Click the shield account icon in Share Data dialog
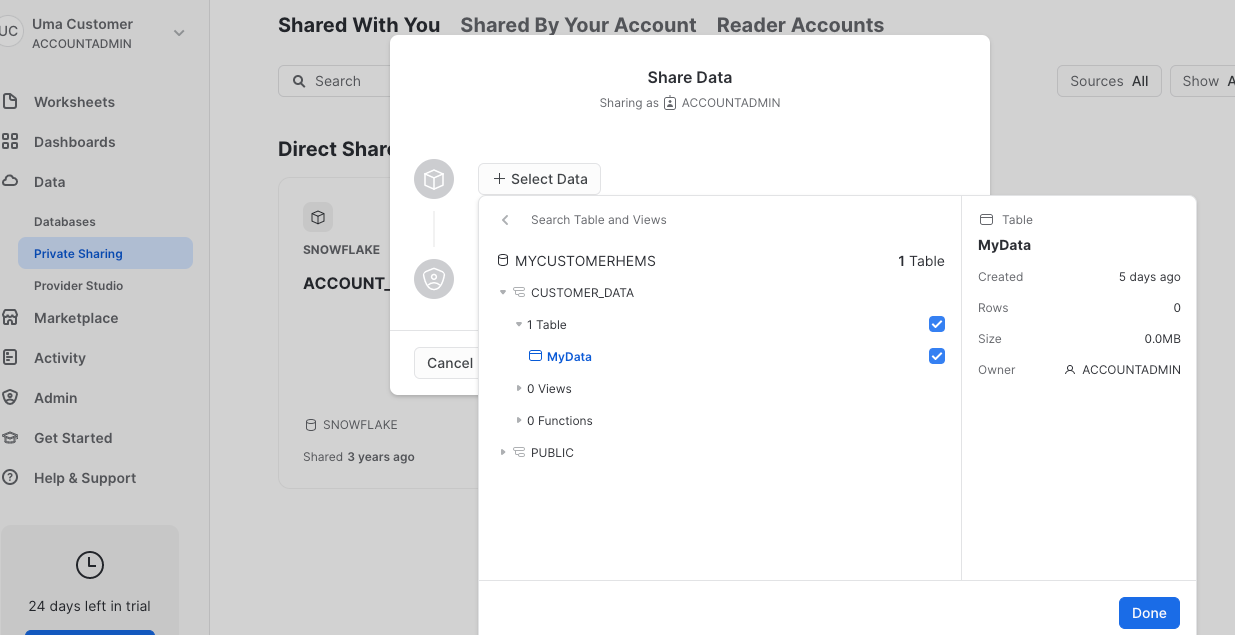This screenshot has width=1235, height=635. point(434,279)
